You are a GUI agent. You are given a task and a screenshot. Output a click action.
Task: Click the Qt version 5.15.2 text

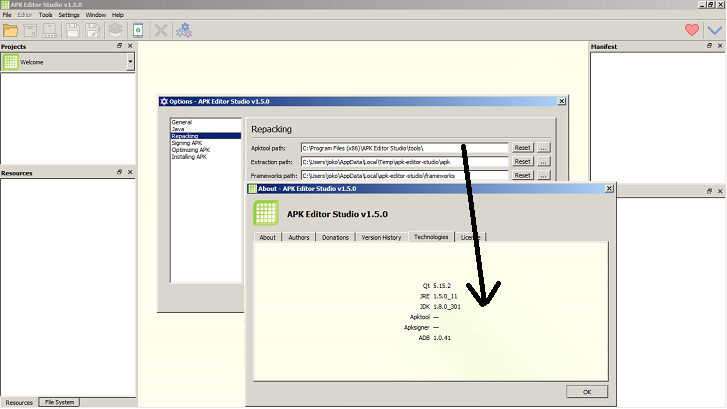pos(442,286)
